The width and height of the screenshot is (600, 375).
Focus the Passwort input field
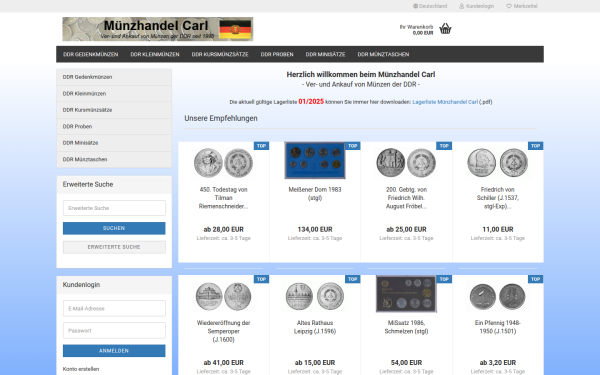114,331
